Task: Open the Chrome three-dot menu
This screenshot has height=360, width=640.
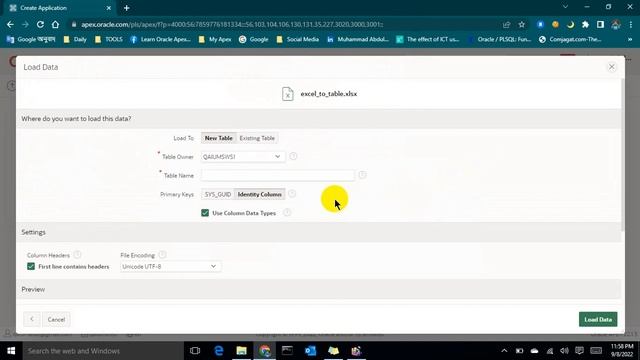Action: 631,24
